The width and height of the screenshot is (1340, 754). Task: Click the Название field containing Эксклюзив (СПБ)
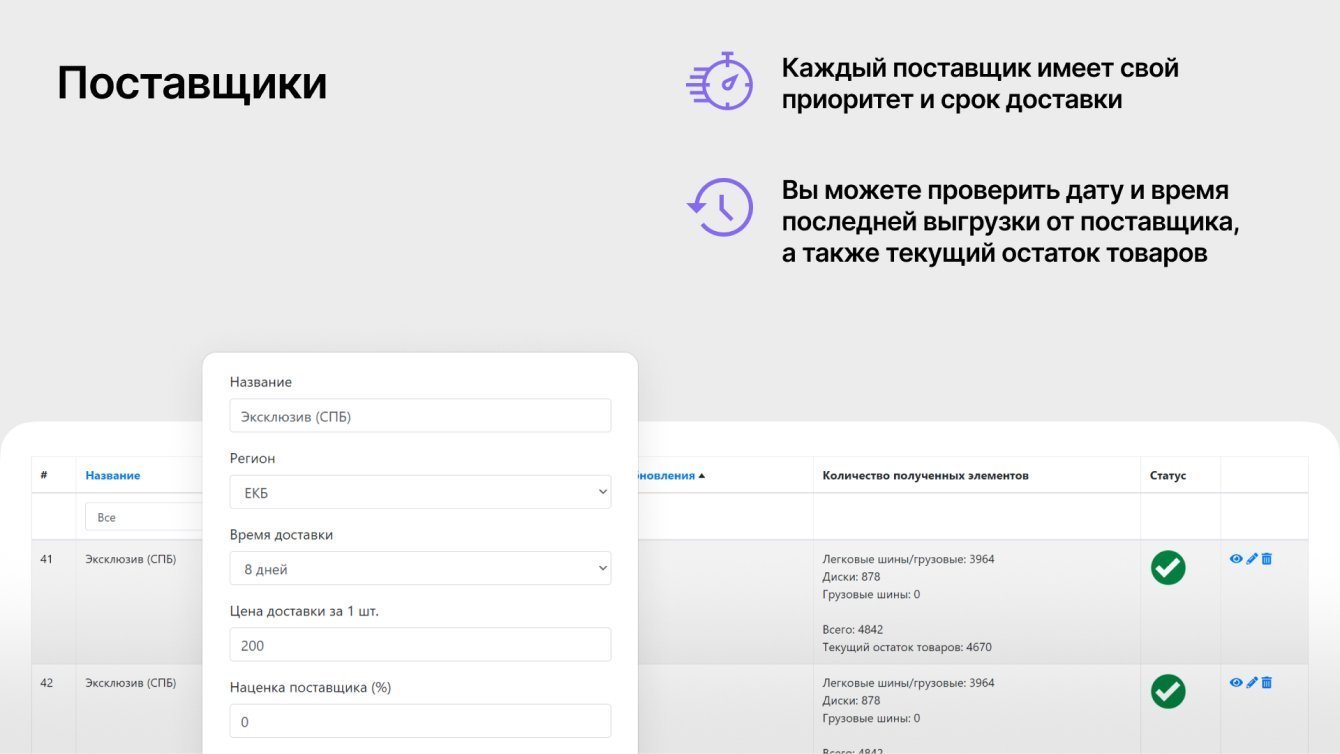(420, 416)
